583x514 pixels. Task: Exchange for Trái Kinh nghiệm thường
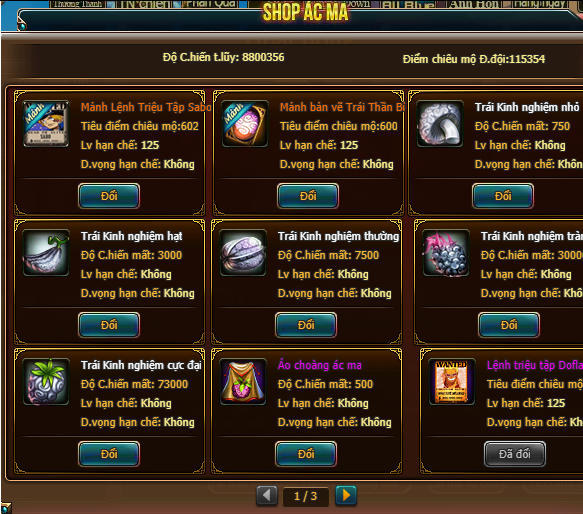click(306, 325)
